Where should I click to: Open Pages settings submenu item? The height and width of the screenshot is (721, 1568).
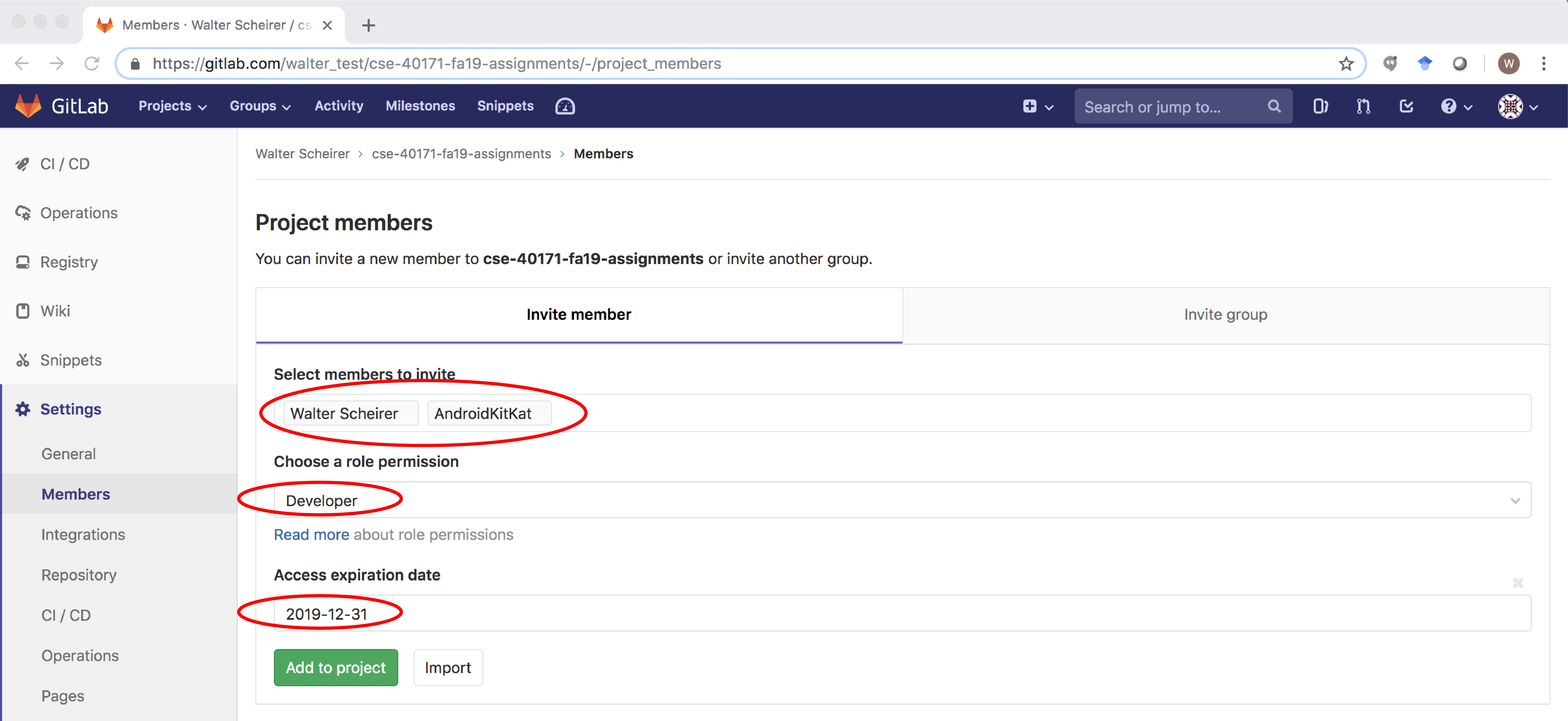coord(63,696)
